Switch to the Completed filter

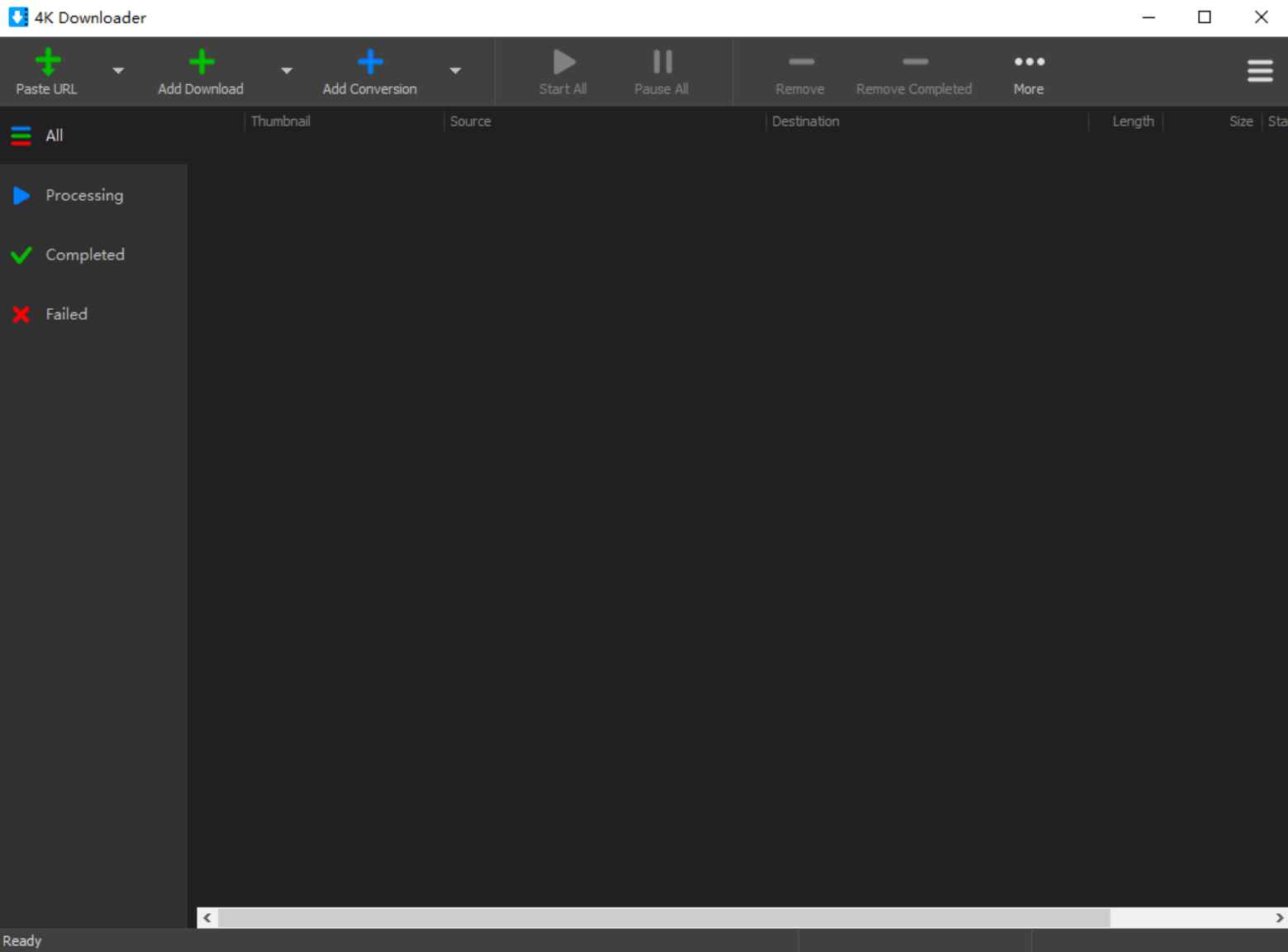point(85,255)
